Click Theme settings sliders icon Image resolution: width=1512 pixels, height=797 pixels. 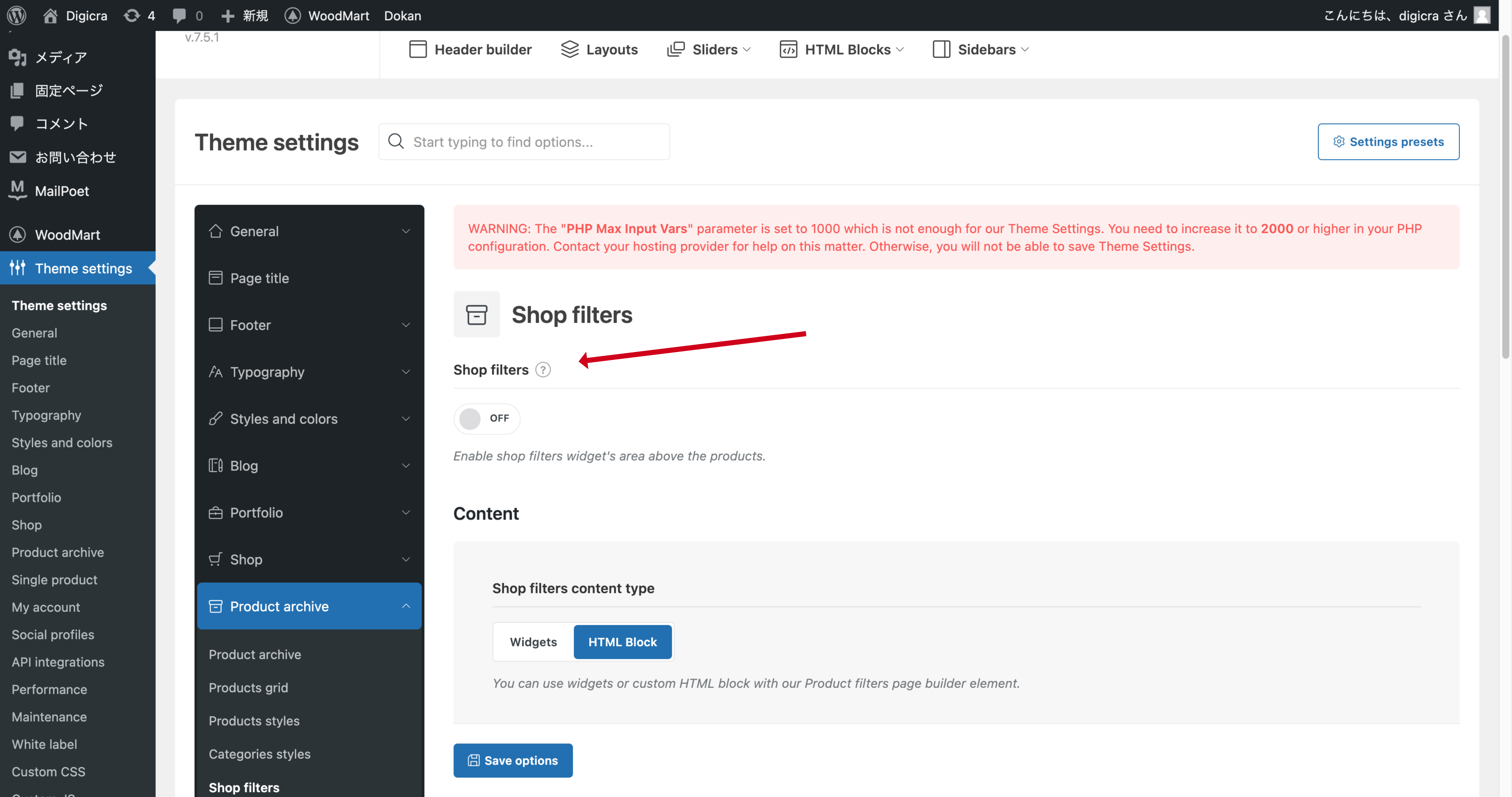click(18, 268)
